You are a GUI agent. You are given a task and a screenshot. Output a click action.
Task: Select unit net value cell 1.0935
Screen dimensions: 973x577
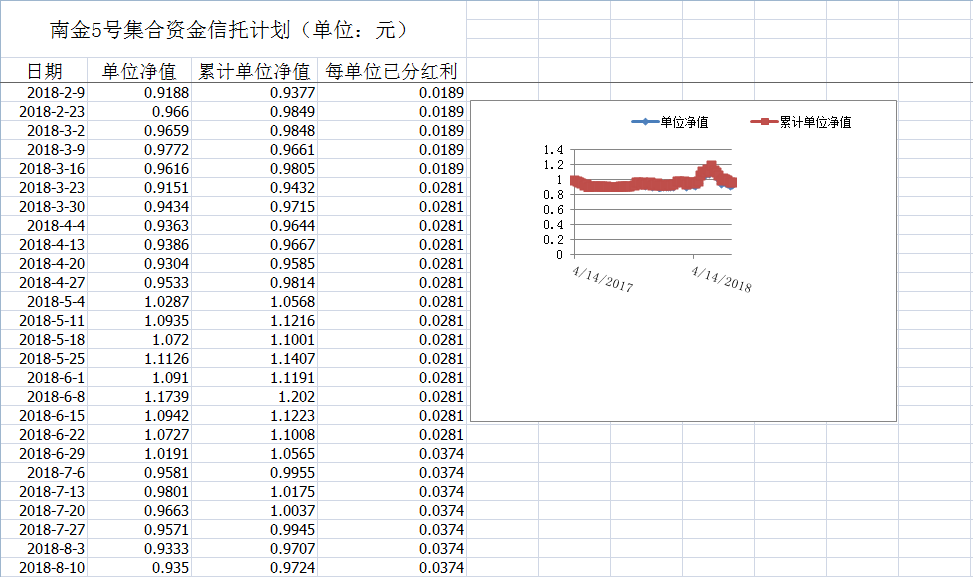pyautogui.click(x=140, y=321)
